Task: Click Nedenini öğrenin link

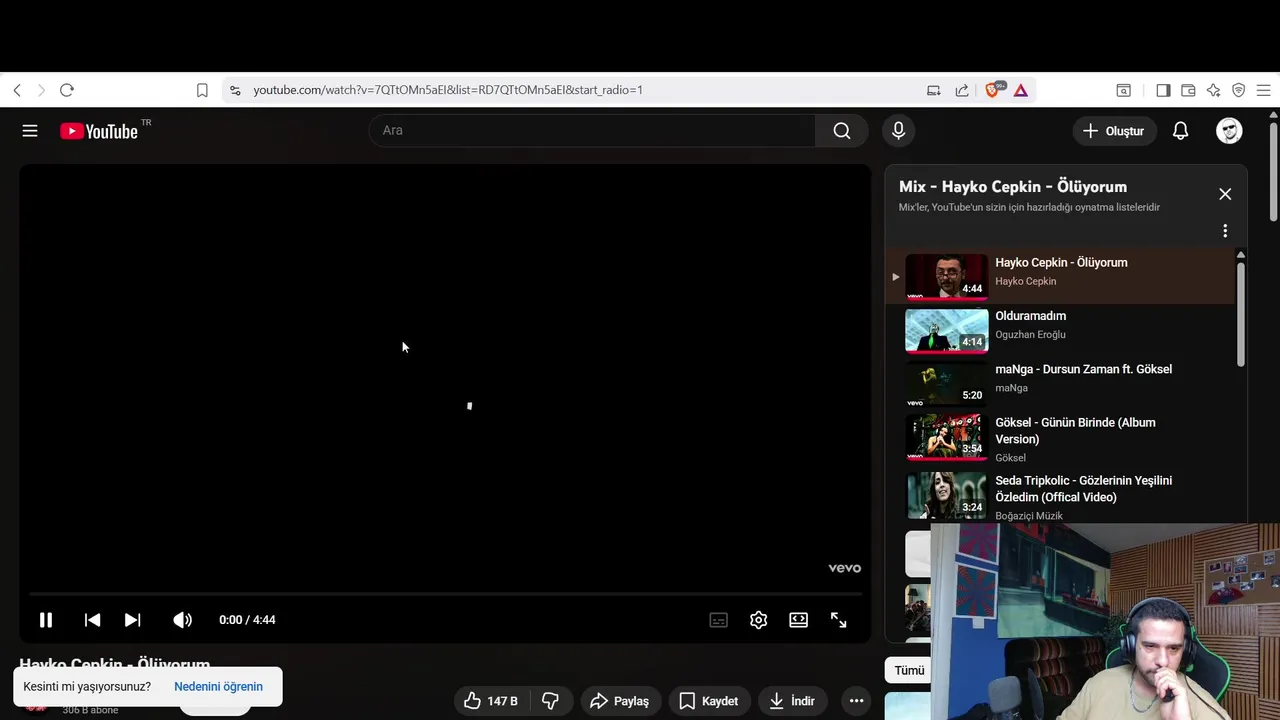Action: (x=218, y=687)
